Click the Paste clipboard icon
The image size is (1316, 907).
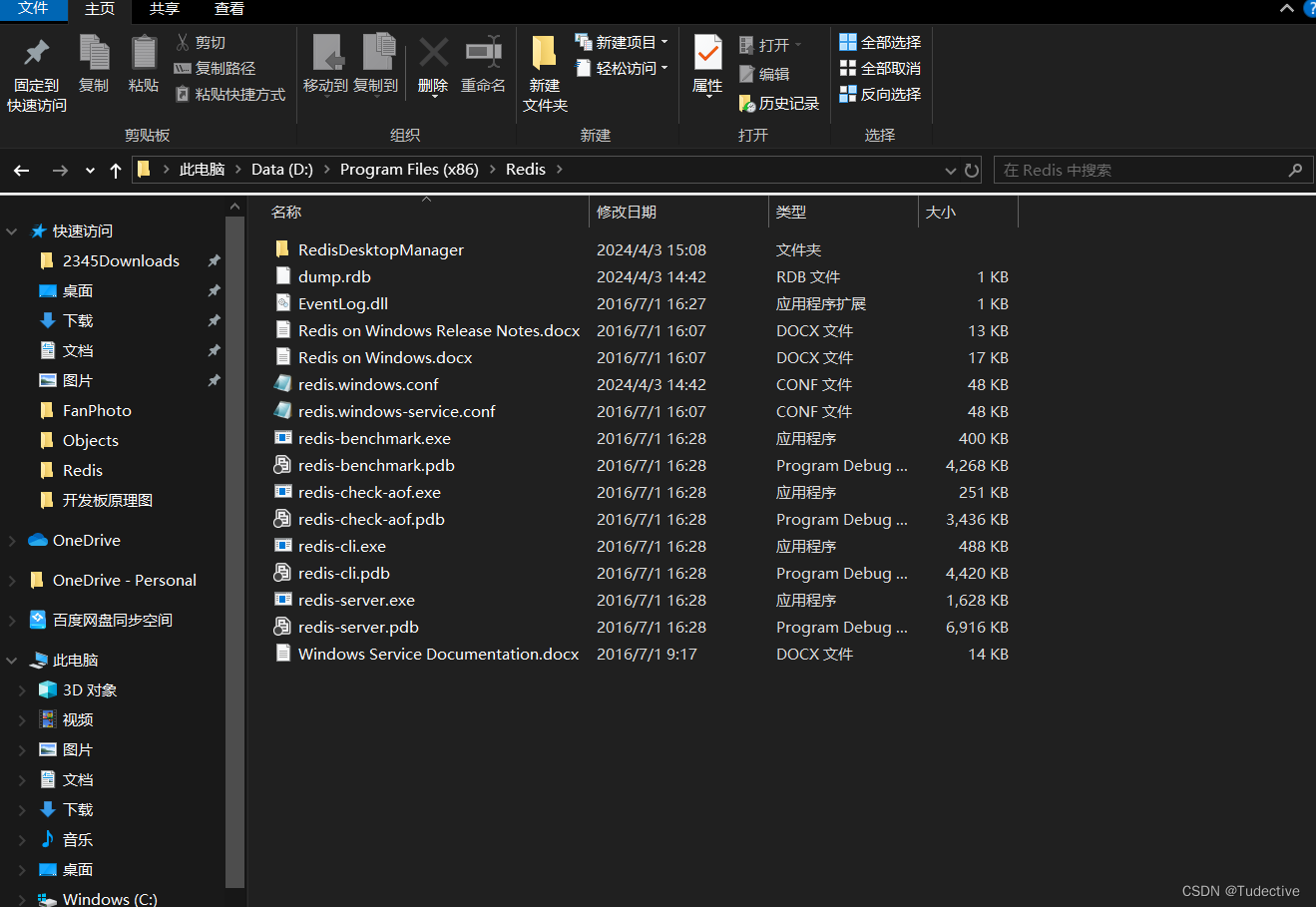tap(144, 52)
